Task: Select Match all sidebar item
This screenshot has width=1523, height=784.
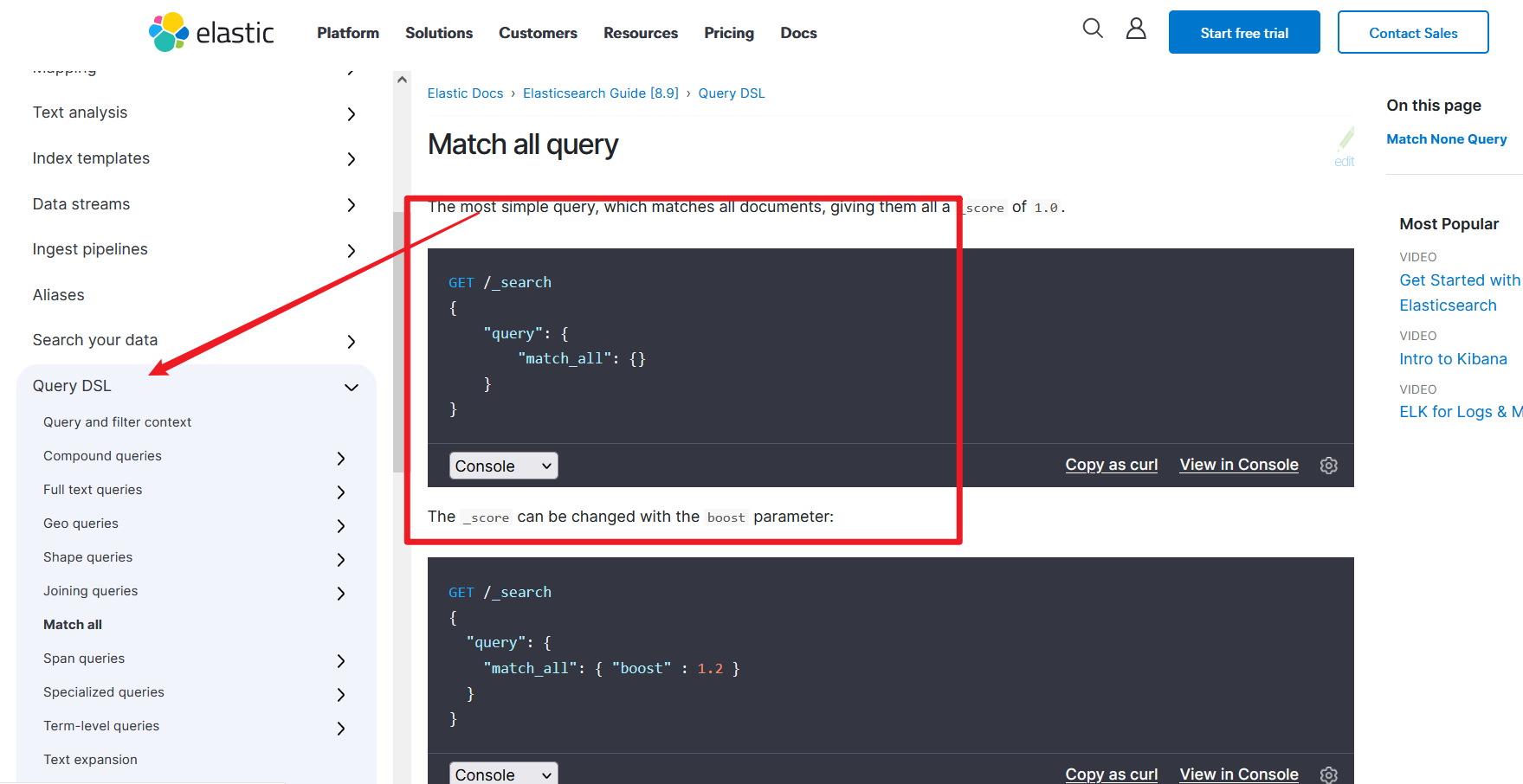Action: pyautogui.click(x=73, y=625)
